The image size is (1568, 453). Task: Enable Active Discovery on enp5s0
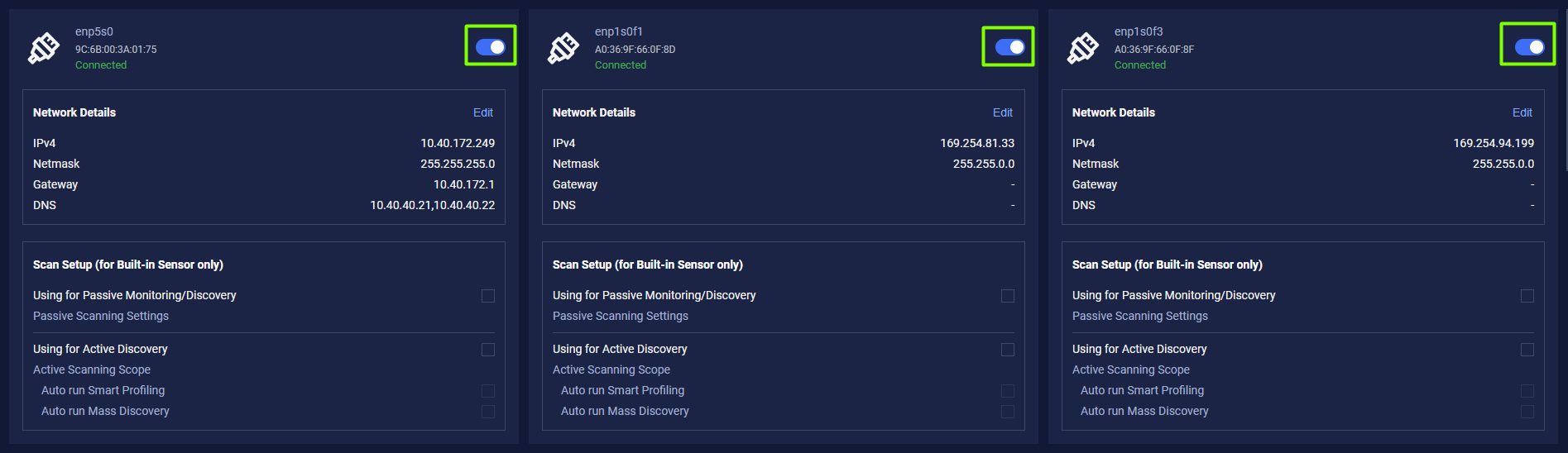(488, 350)
